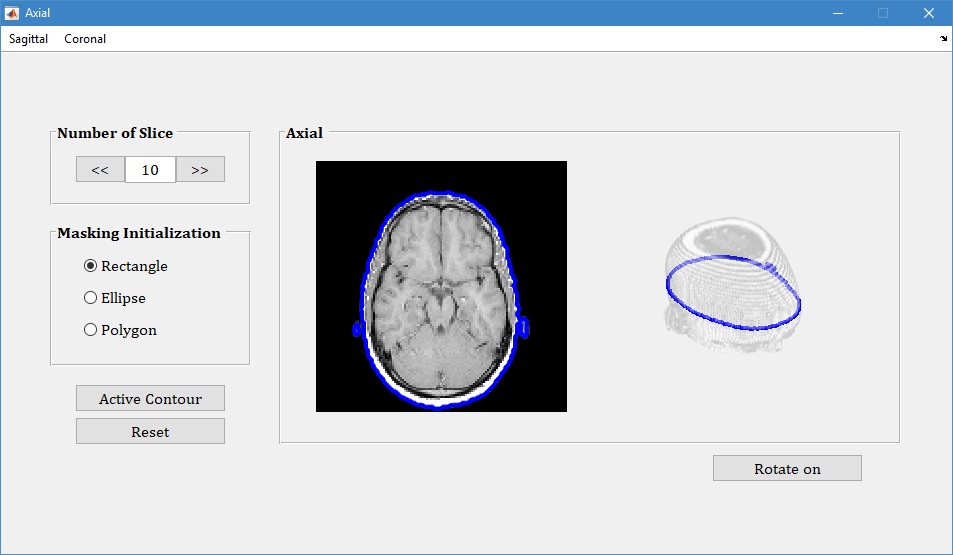The height and width of the screenshot is (555, 953).
Task: Minimize the Axial window
Action: [837, 13]
